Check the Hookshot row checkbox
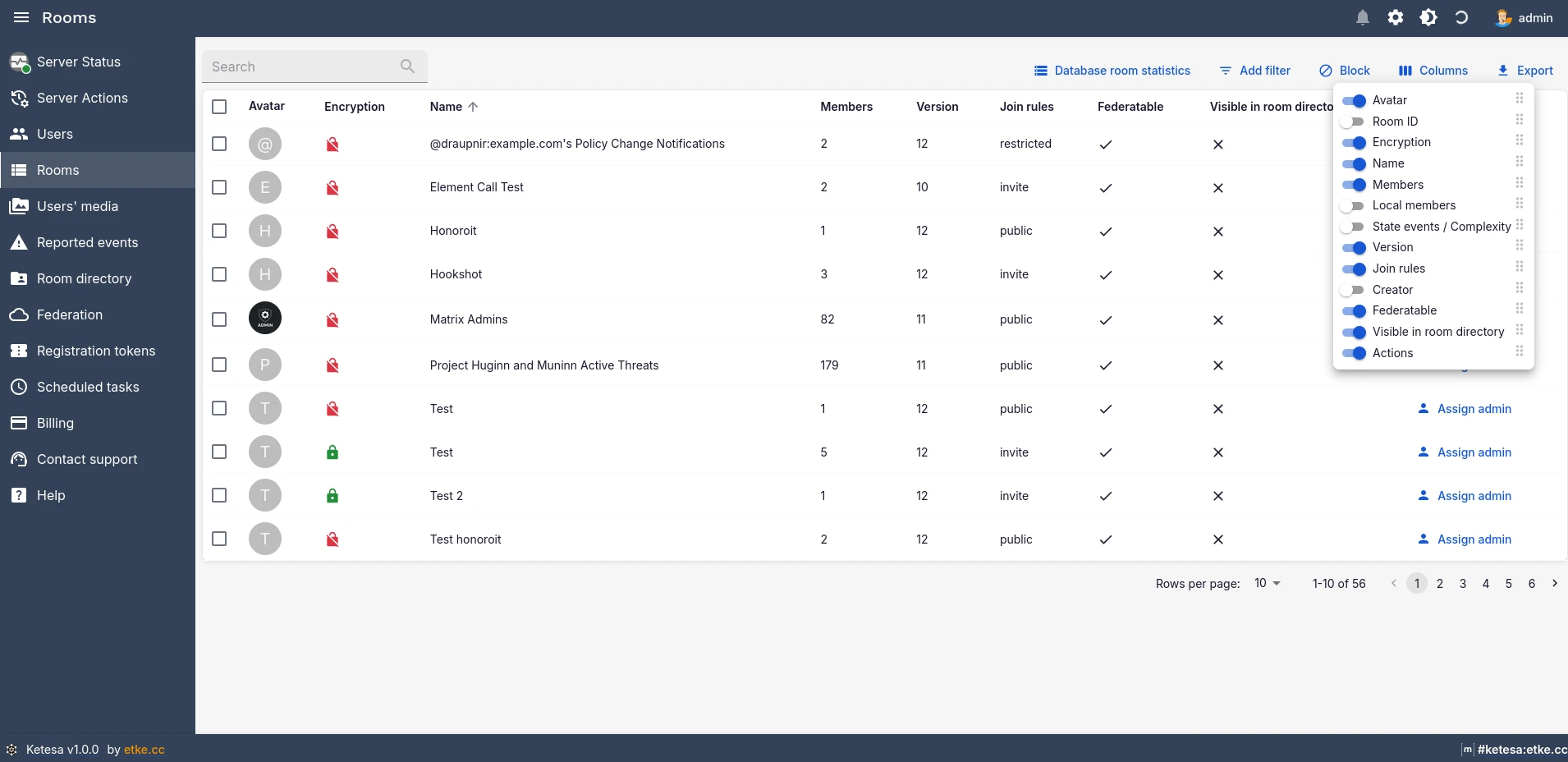The width and height of the screenshot is (1568, 762). [x=219, y=274]
